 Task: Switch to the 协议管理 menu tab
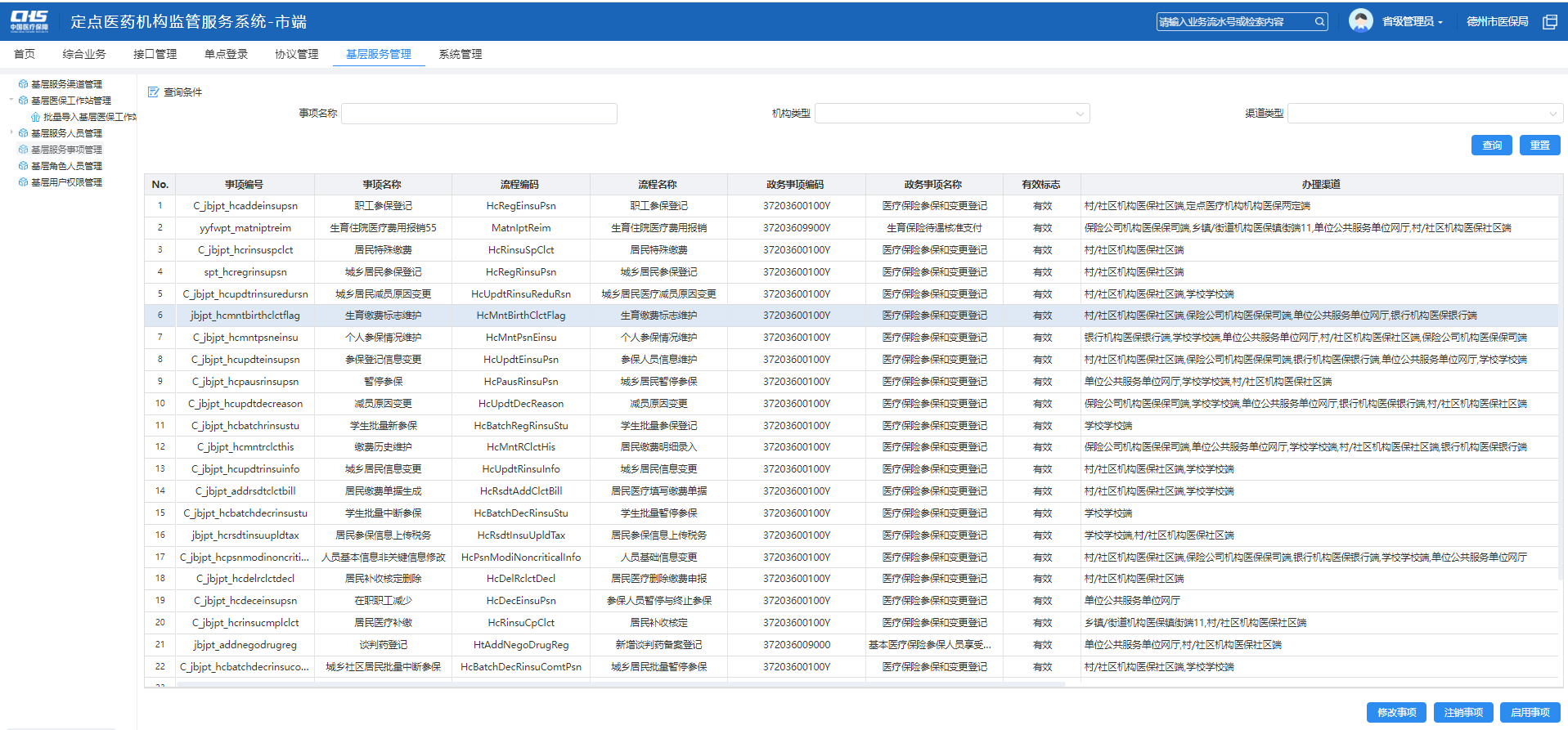296,54
